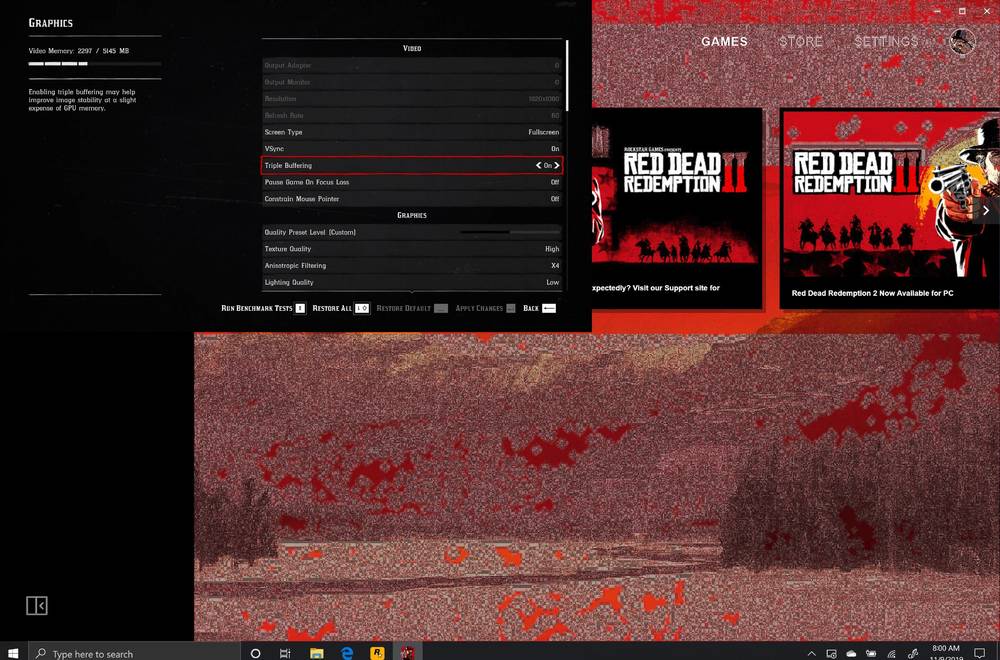Open the Rockstar Games Launcher taskbar icon
Screen dimensions: 1000x660
[378, 653]
